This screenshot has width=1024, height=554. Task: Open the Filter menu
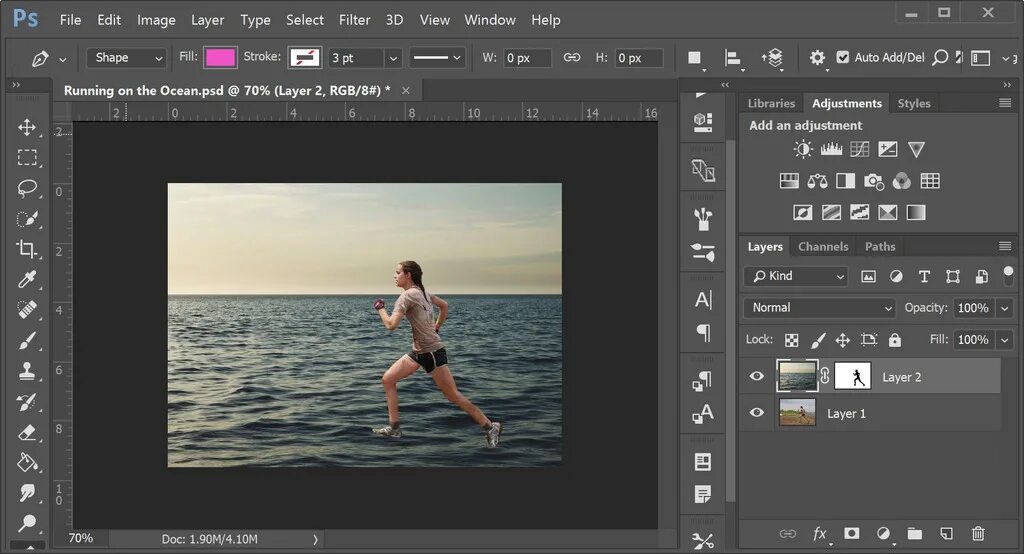pyautogui.click(x=354, y=20)
